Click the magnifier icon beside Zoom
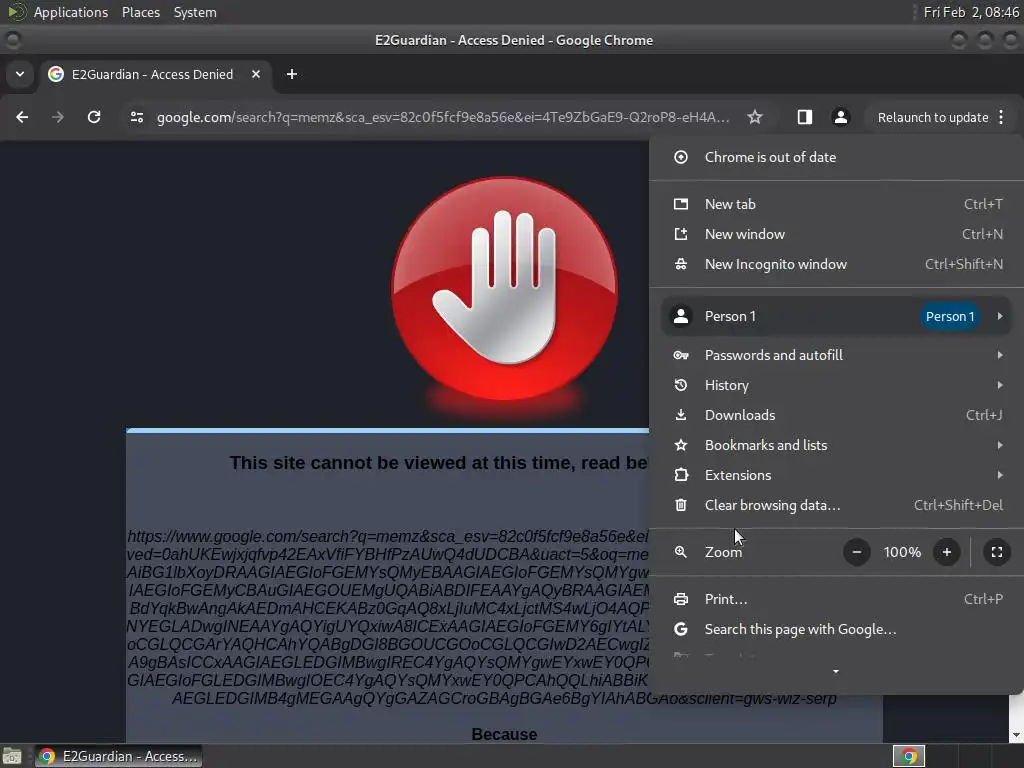The height and width of the screenshot is (768, 1024). [680, 552]
